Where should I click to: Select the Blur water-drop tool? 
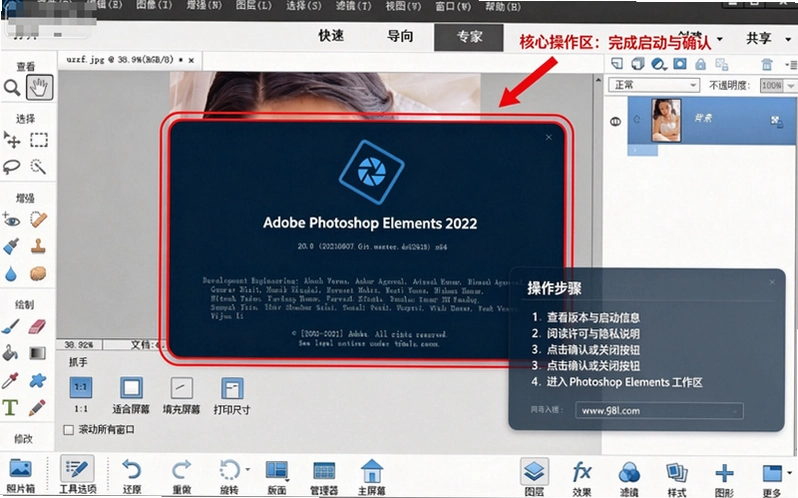coord(11,274)
